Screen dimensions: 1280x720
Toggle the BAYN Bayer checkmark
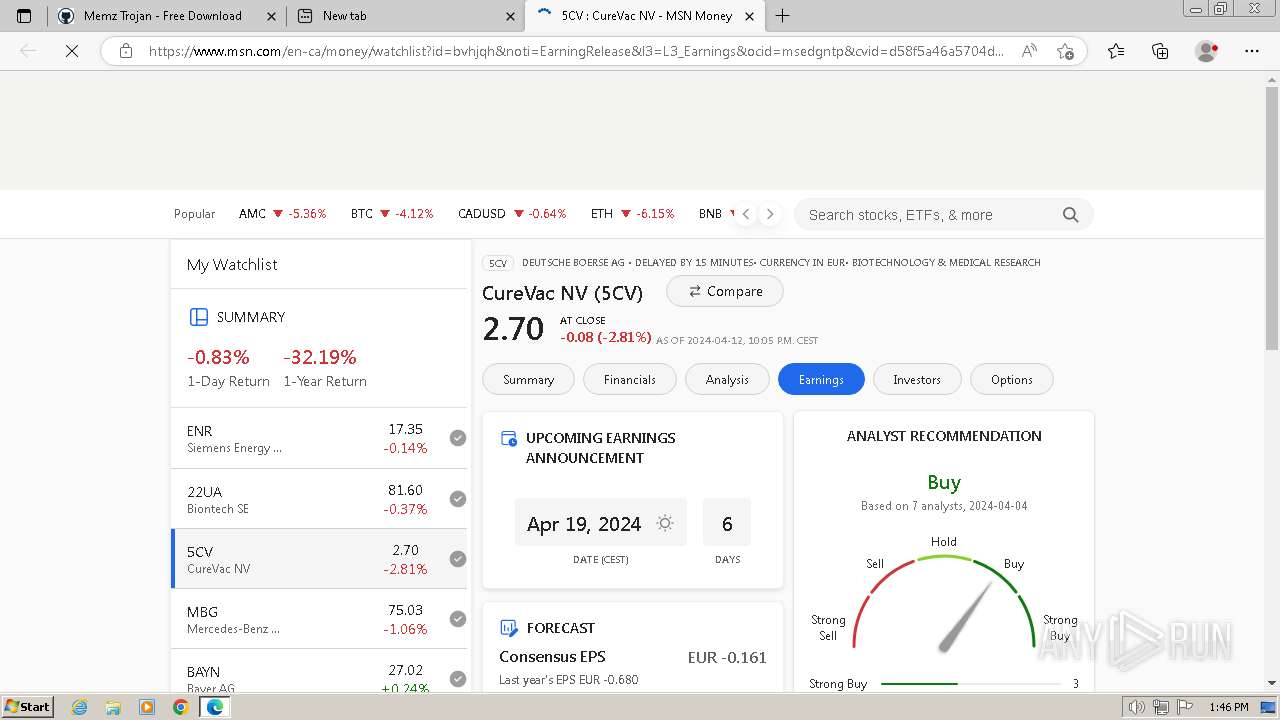458,679
